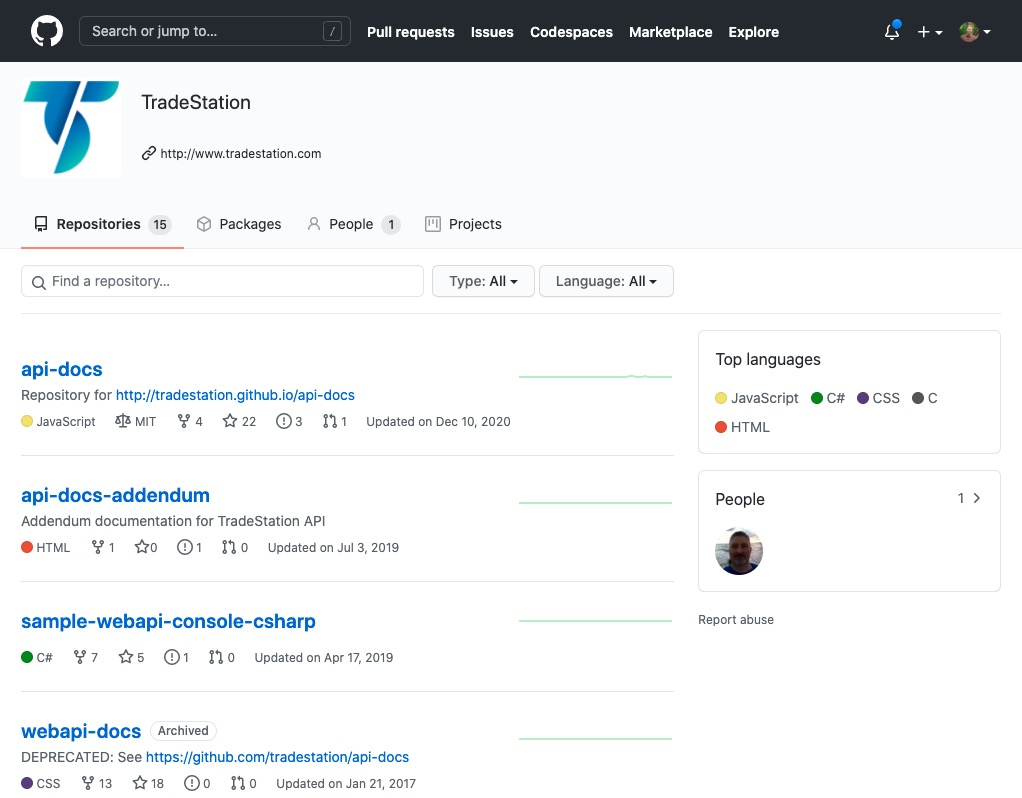This screenshot has width=1022, height=798.
Task: Click the MIT license on api-docs
Action: (136, 422)
